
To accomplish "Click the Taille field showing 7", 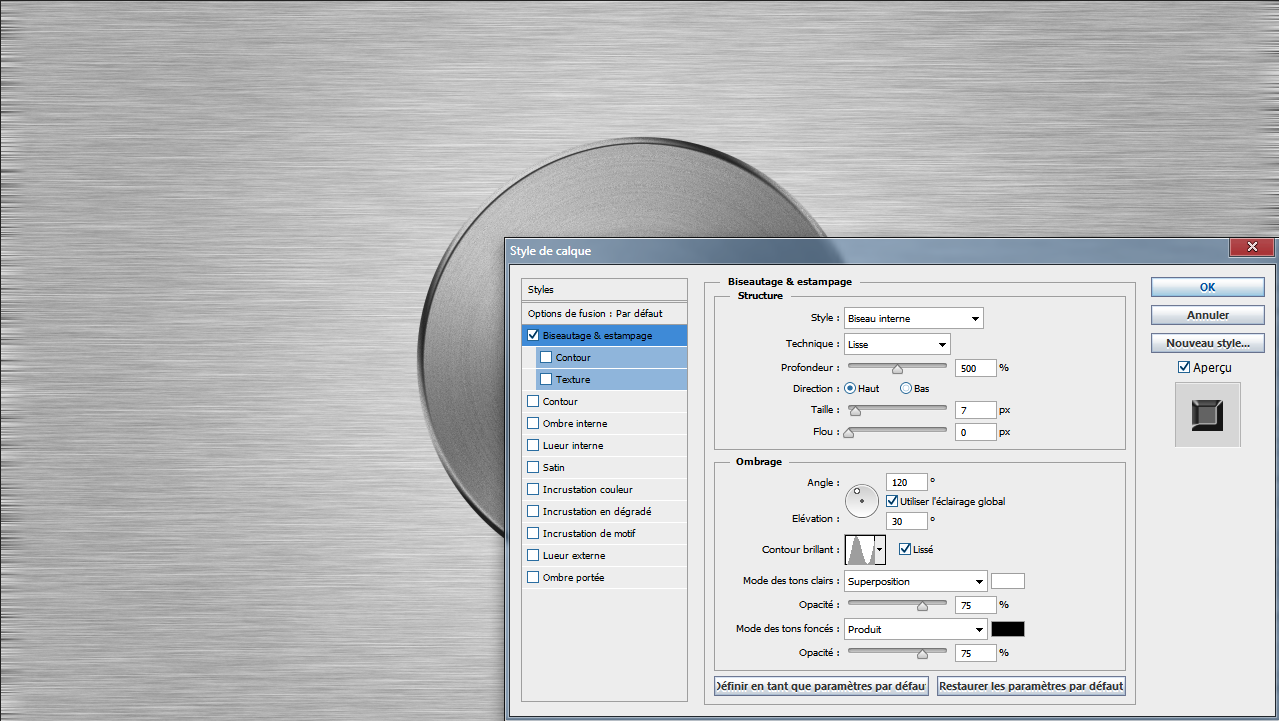I will 976,410.
